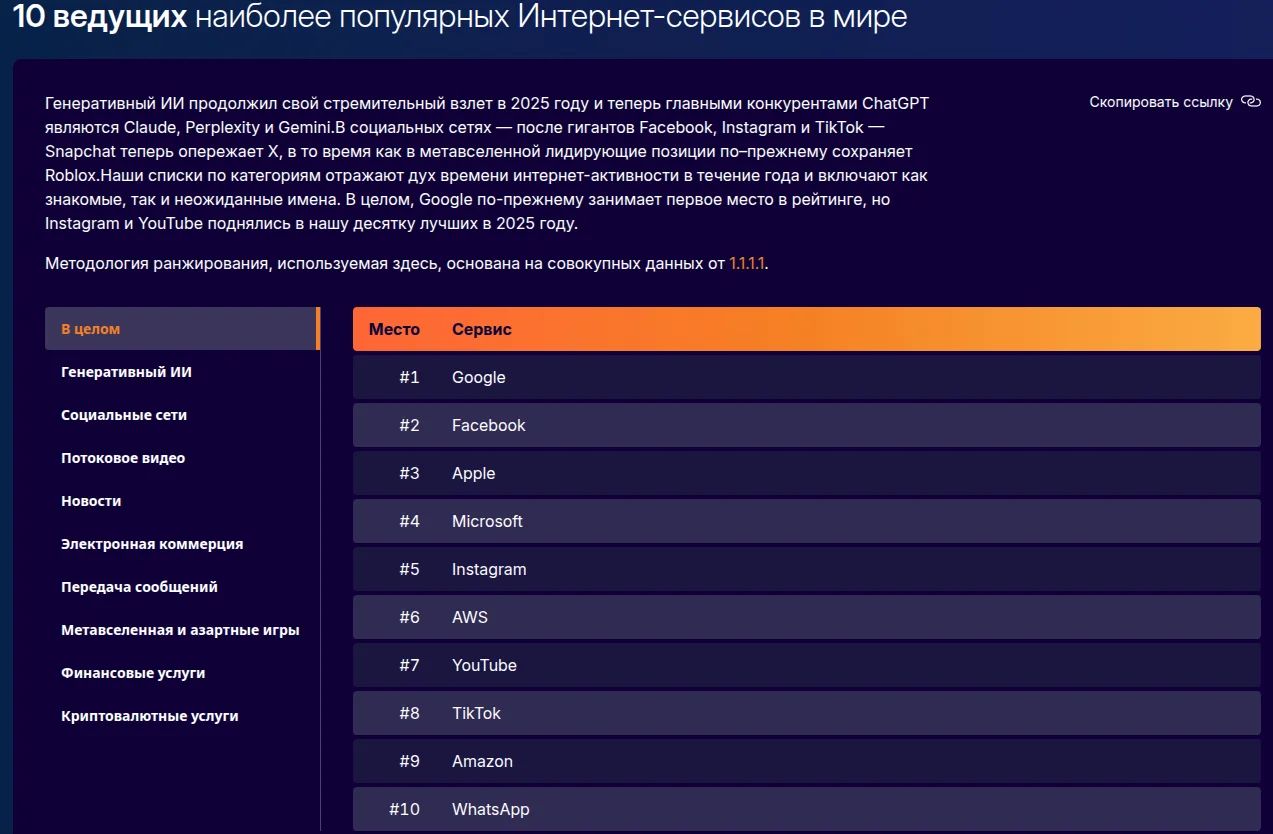Select the WhatsApp row
This screenshot has width=1273, height=834.
click(x=806, y=809)
